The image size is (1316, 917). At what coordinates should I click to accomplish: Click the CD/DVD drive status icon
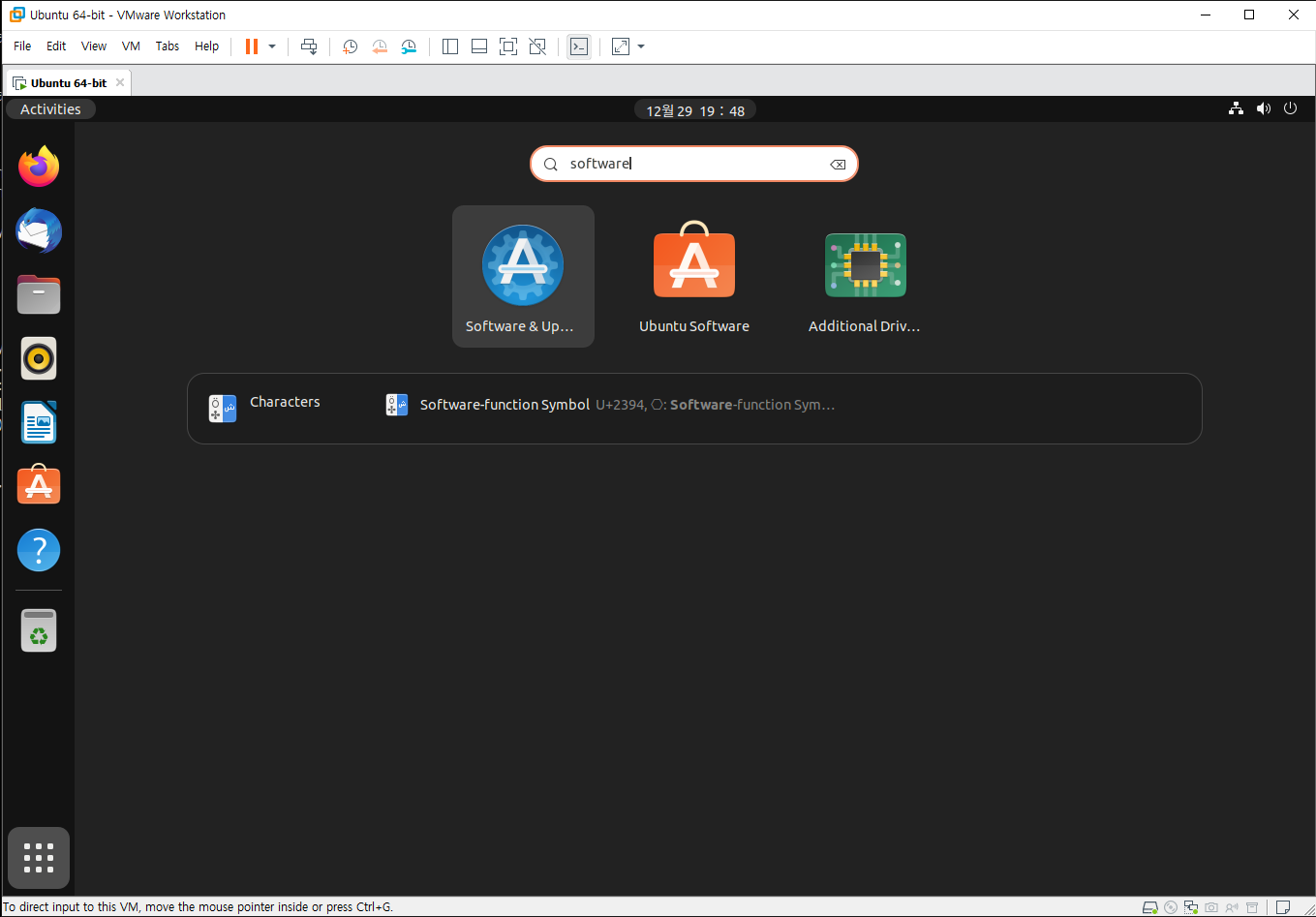pos(1171,907)
